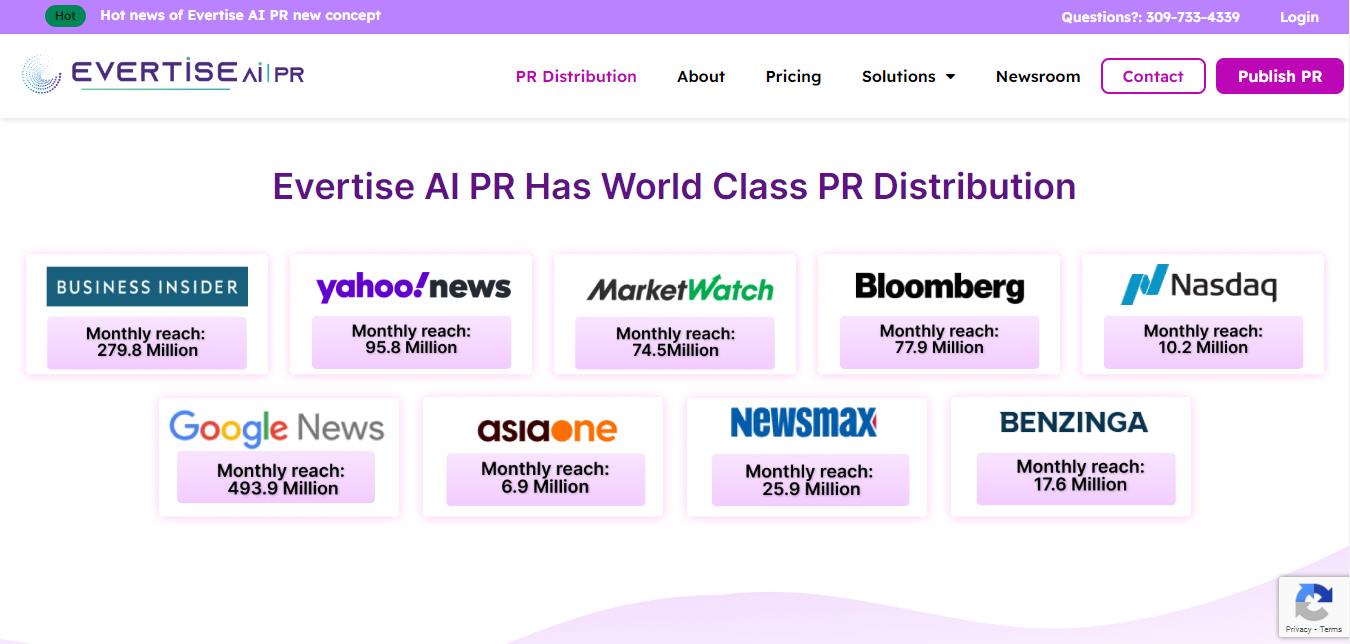Open the hot news Evertise AI PR headline

[240, 16]
